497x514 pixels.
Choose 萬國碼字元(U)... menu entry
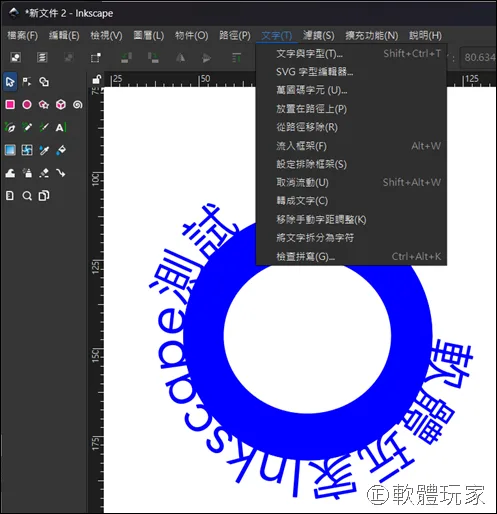(351, 90)
